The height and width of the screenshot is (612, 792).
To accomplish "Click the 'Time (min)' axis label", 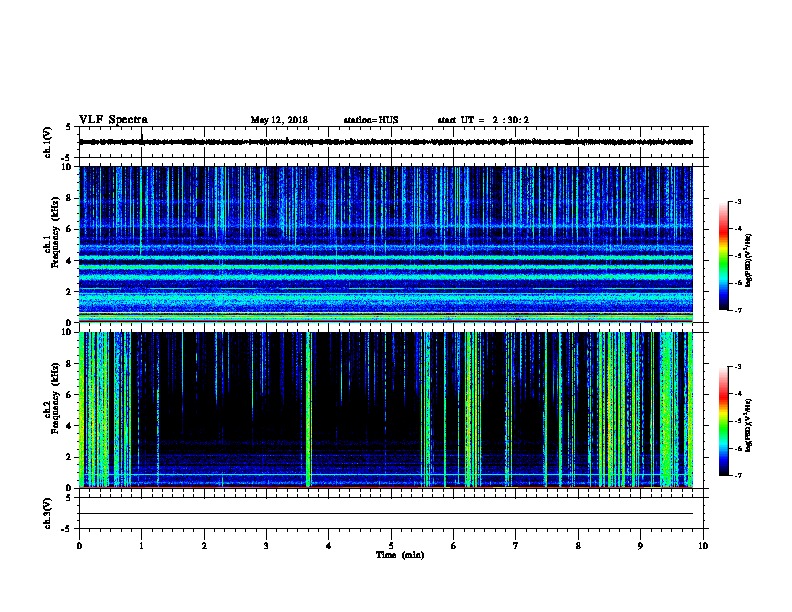I will coord(400,555).
